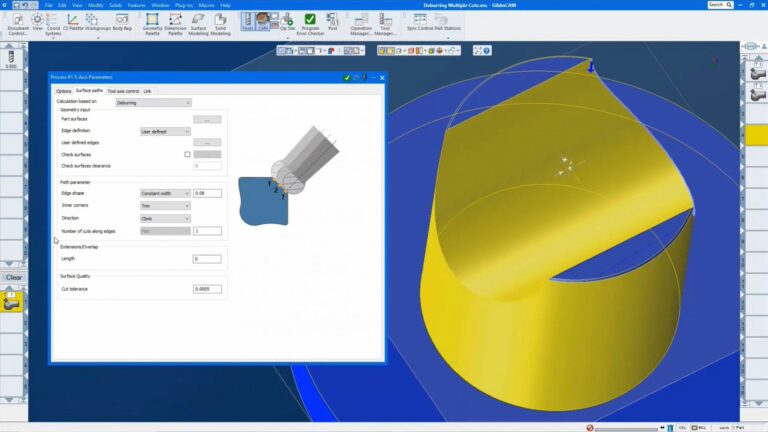Screen dimensions: 768x432
Task: Open the File menu
Action: click(x=48, y=5)
